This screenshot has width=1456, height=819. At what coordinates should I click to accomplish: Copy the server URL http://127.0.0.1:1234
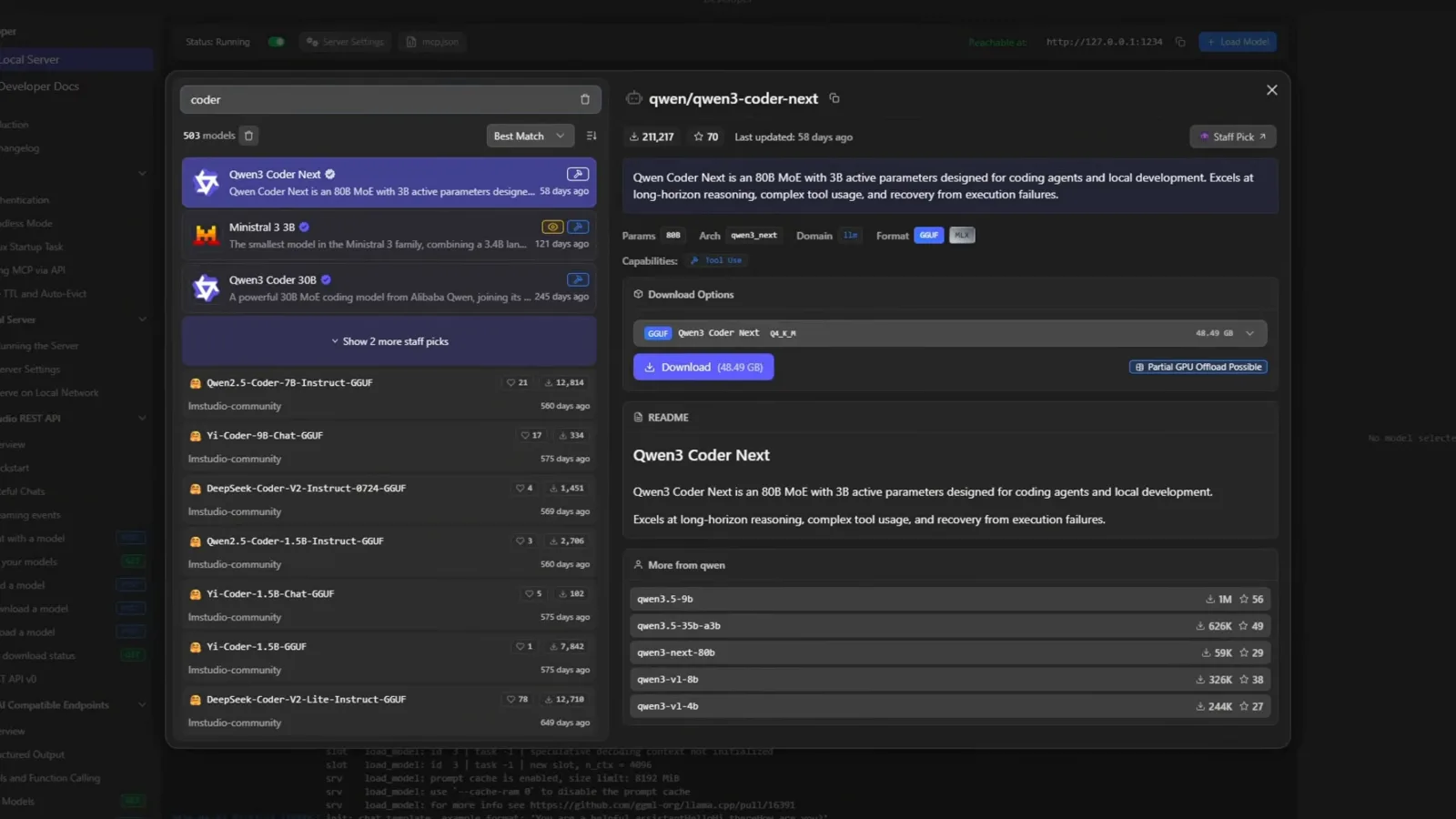1180,42
